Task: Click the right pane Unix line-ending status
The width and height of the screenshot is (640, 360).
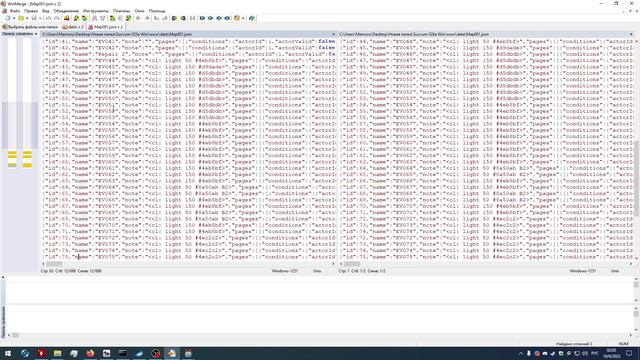Action: click(x=615, y=271)
